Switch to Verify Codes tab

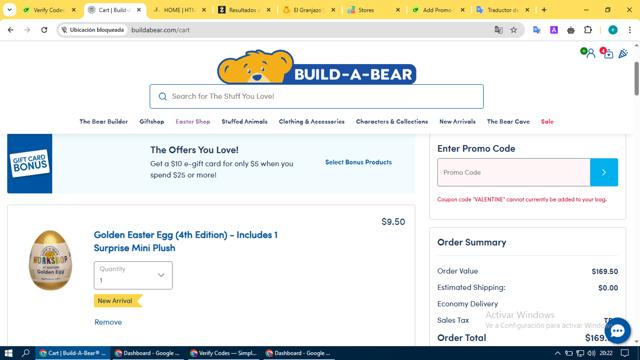pos(48,10)
